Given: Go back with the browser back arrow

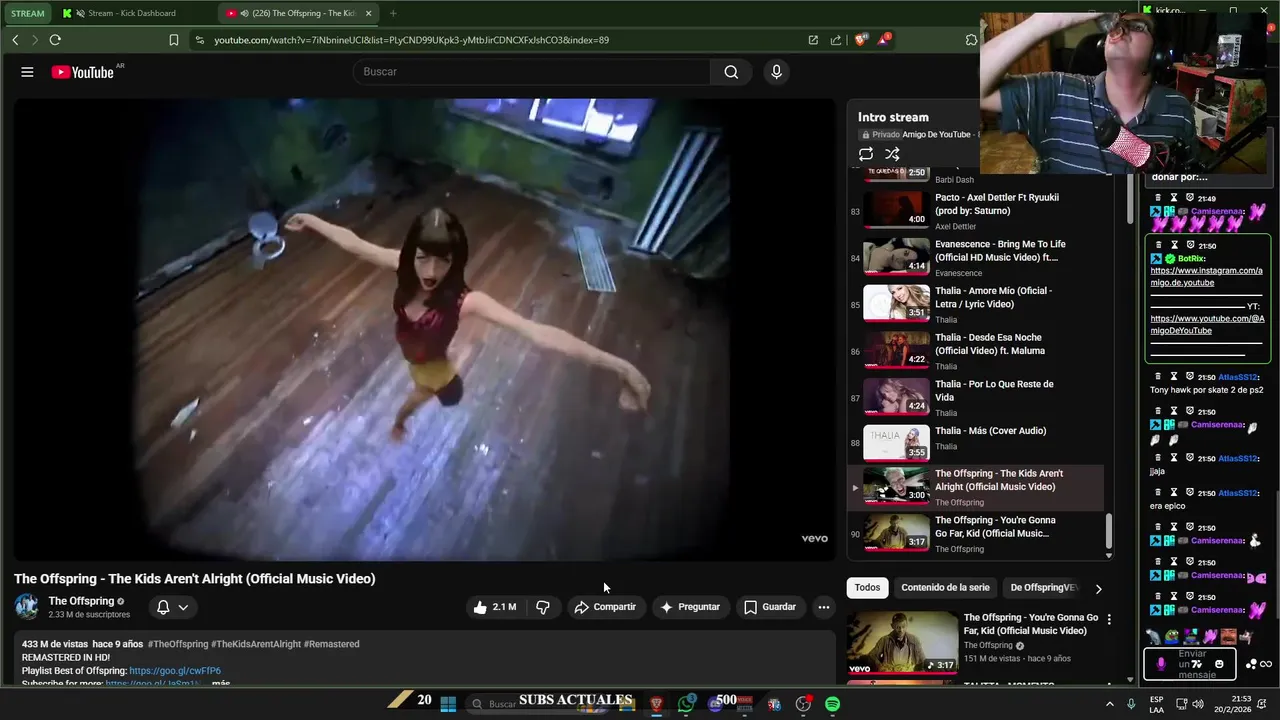Looking at the screenshot, I should point(15,40).
